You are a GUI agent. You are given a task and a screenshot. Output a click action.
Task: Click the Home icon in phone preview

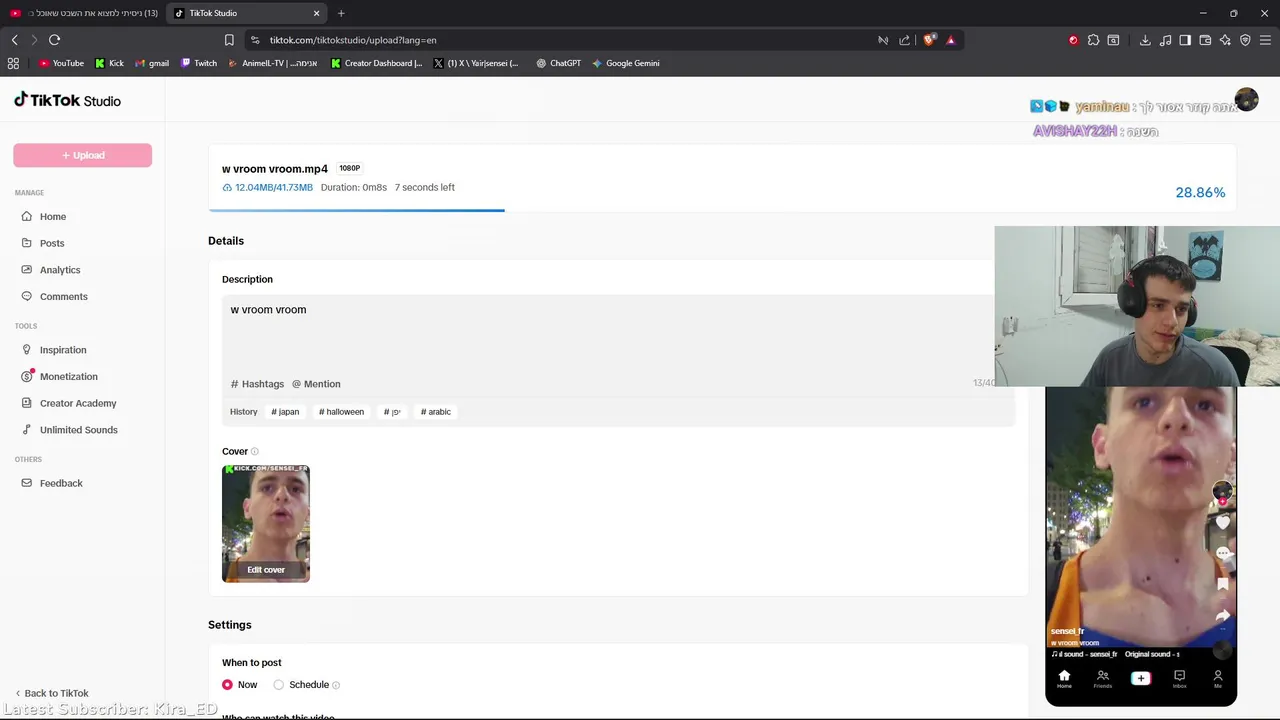[1064, 679]
